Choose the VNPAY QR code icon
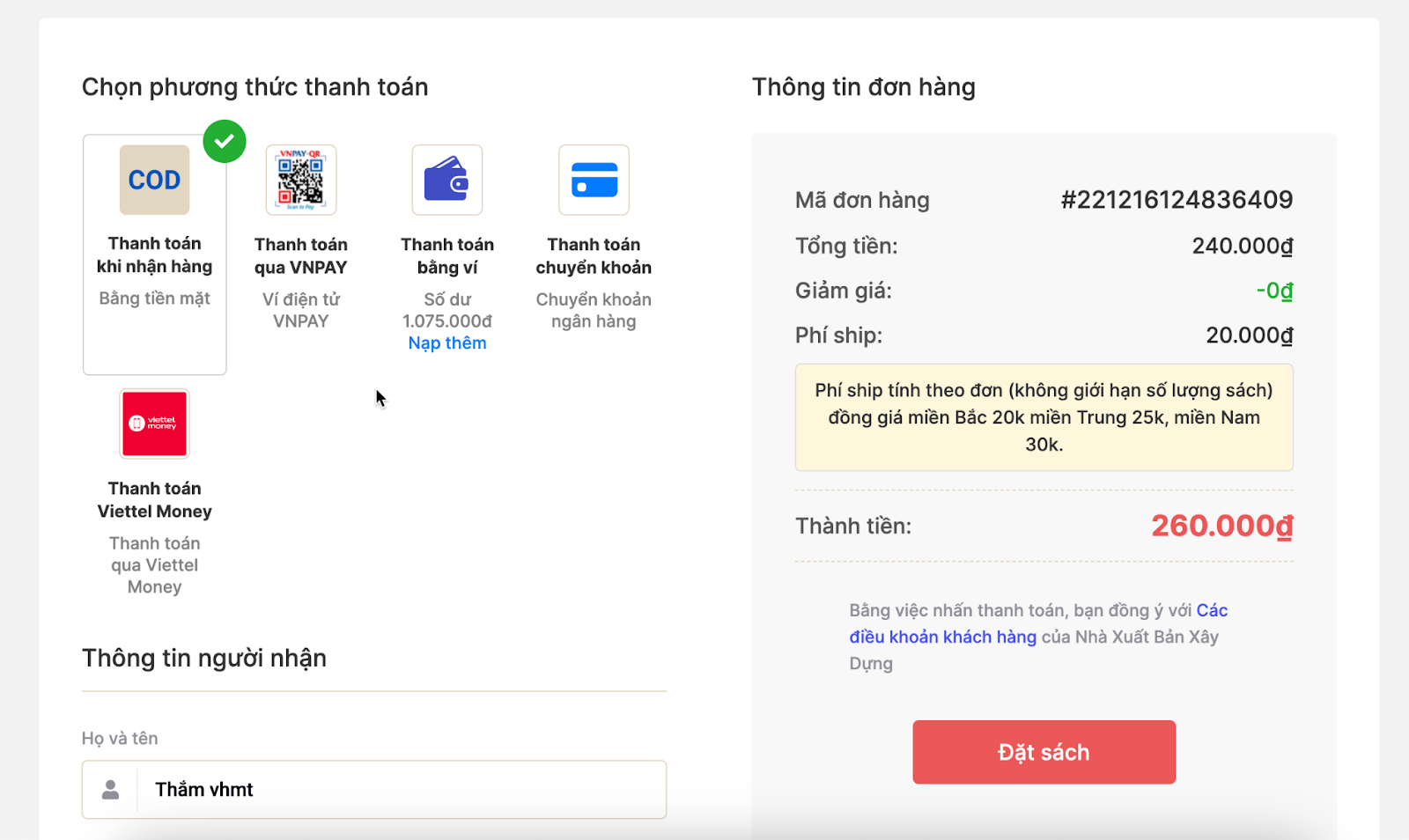1409x840 pixels. [x=301, y=180]
